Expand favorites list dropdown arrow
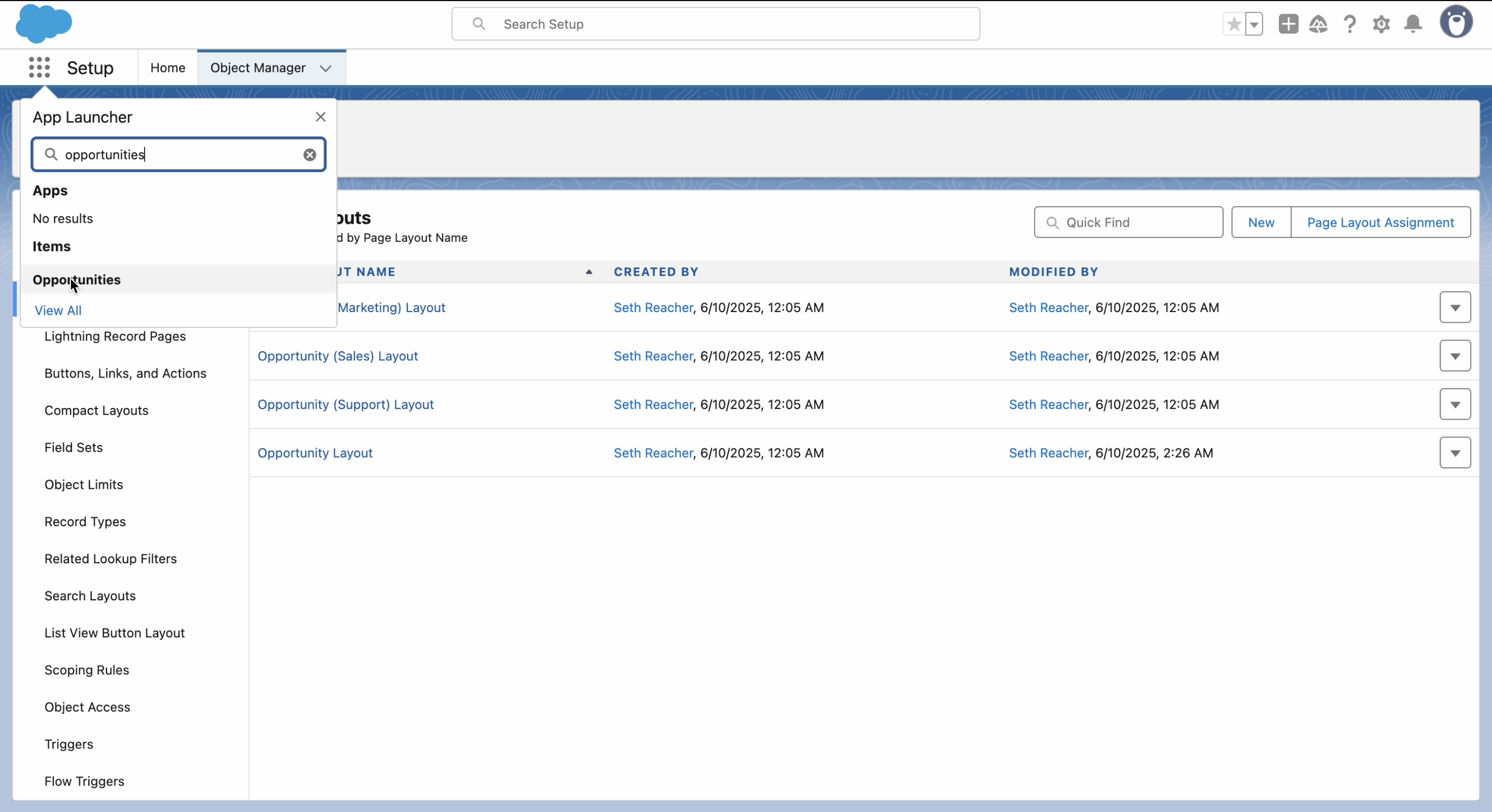This screenshot has width=1492, height=812. [1254, 24]
